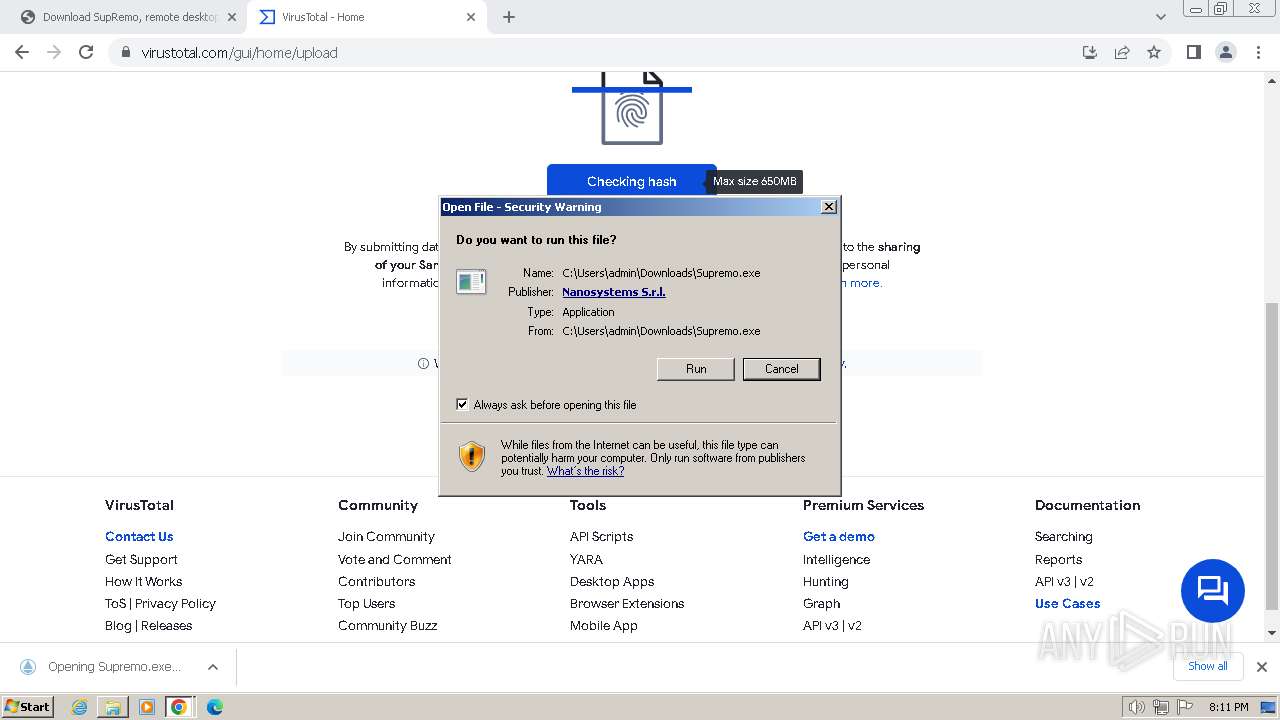Expand the Supremo.exe download options chevron
This screenshot has width=1280, height=720.
(x=212, y=667)
